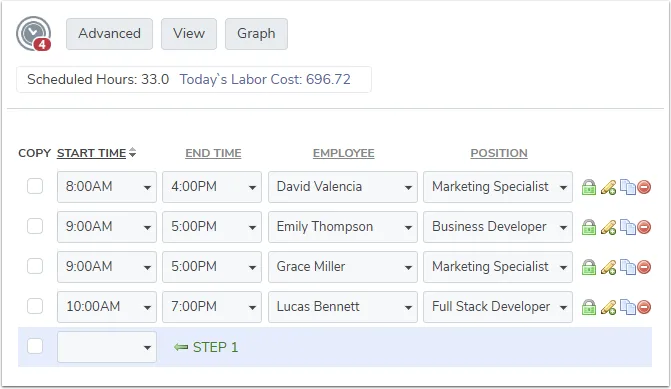Check the copy box for Lucas Bennett's shift
671x389 pixels.
click(35, 306)
